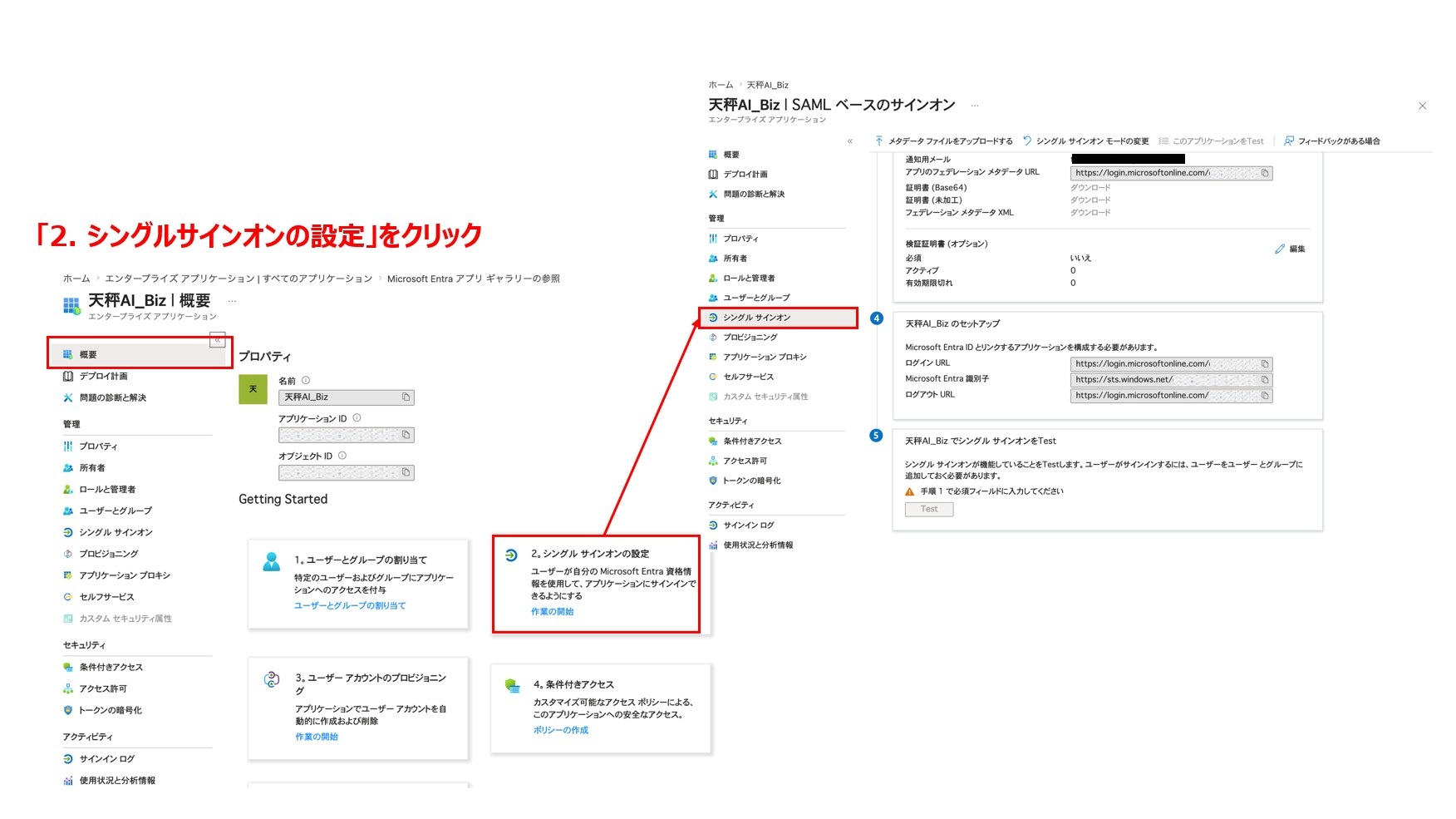This screenshot has width=1456, height=819.
Task: Collapse the sidebar in the 概要 window
Action: coord(217,340)
